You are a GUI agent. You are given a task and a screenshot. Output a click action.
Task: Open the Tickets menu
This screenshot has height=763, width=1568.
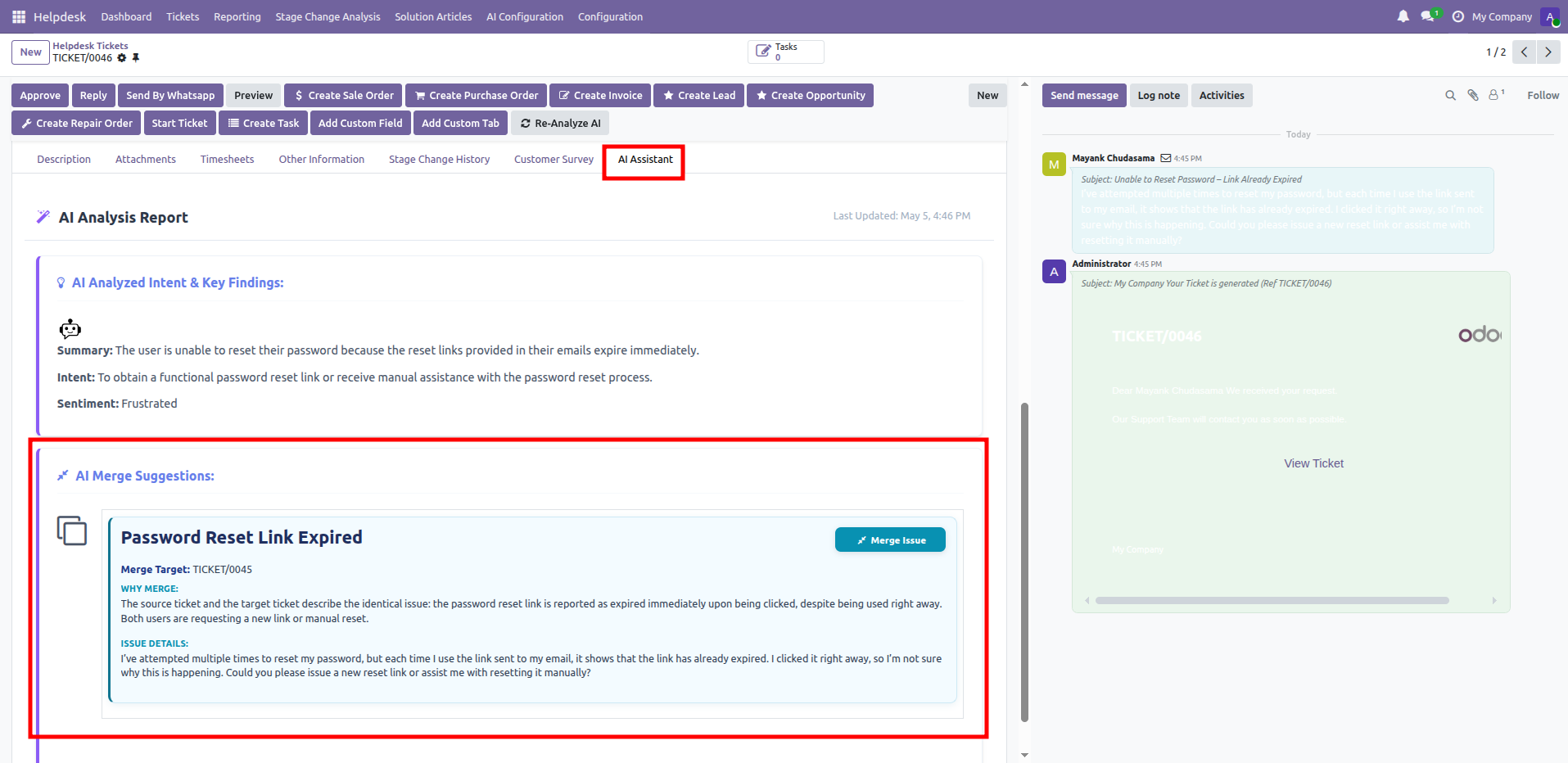click(x=183, y=16)
